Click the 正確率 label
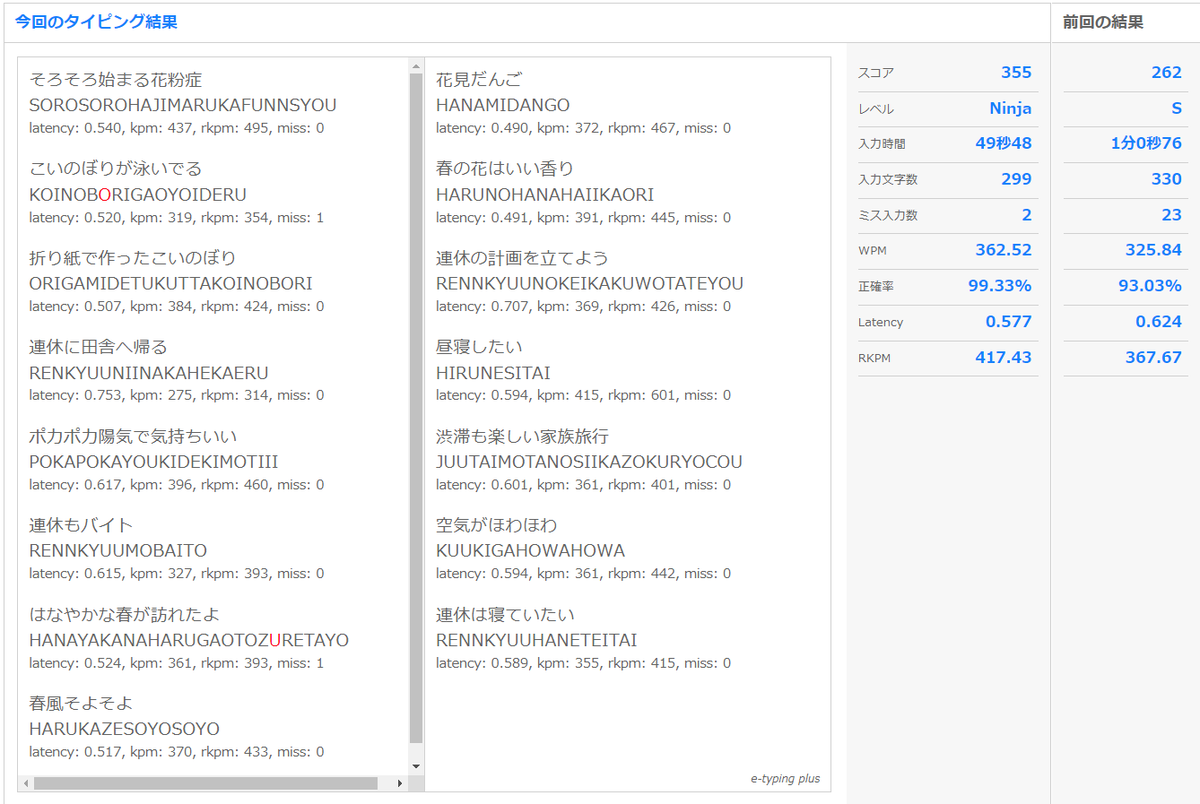Screen dimensions: 1200x804 [876, 287]
